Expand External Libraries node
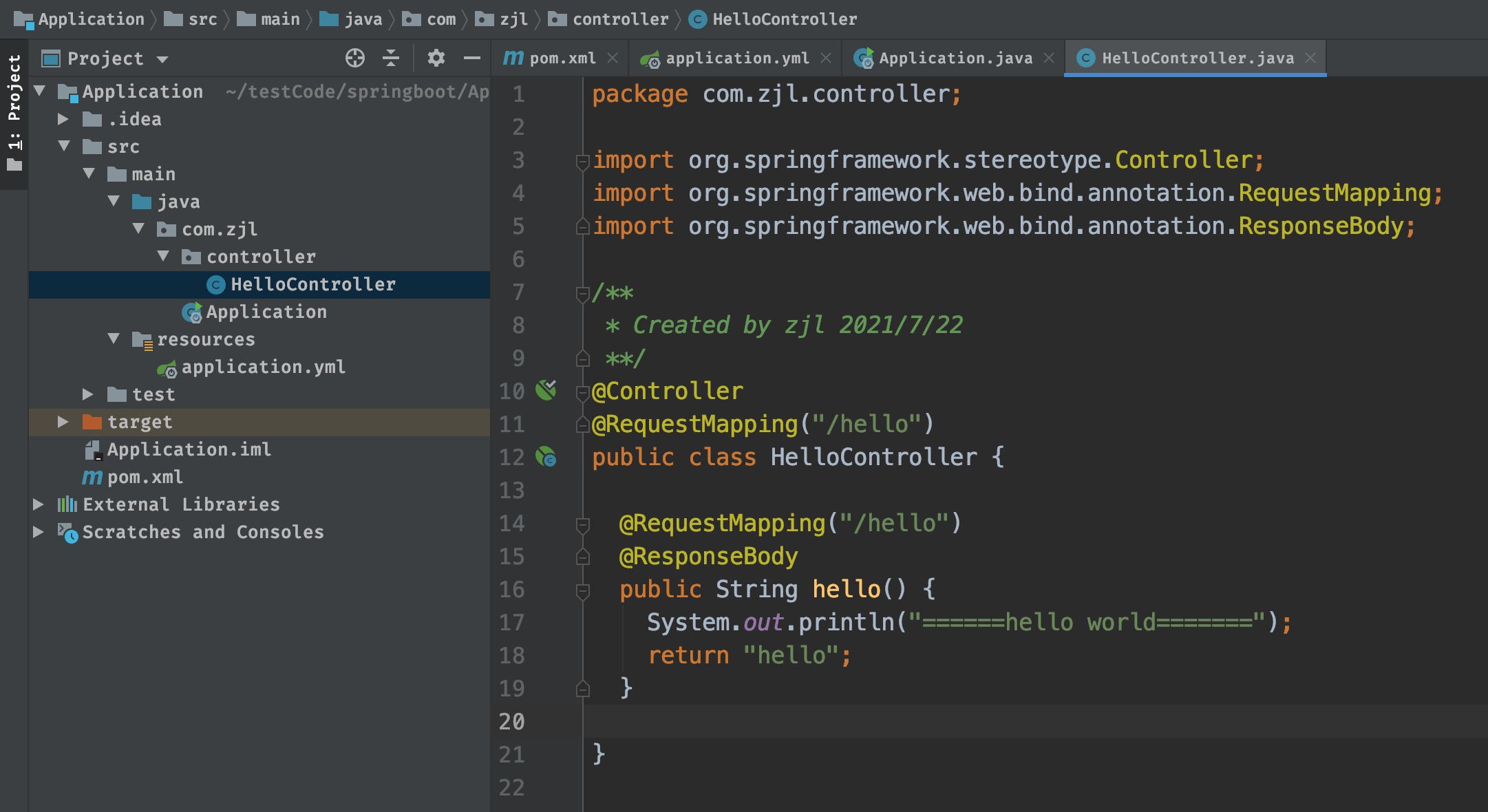1488x812 pixels. (x=39, y=504)
